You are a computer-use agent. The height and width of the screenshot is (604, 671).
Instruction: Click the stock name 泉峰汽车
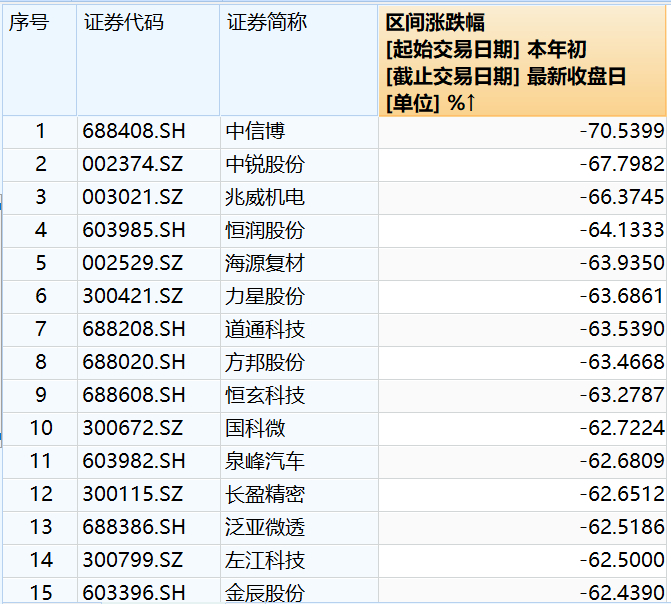pos(265,461)
